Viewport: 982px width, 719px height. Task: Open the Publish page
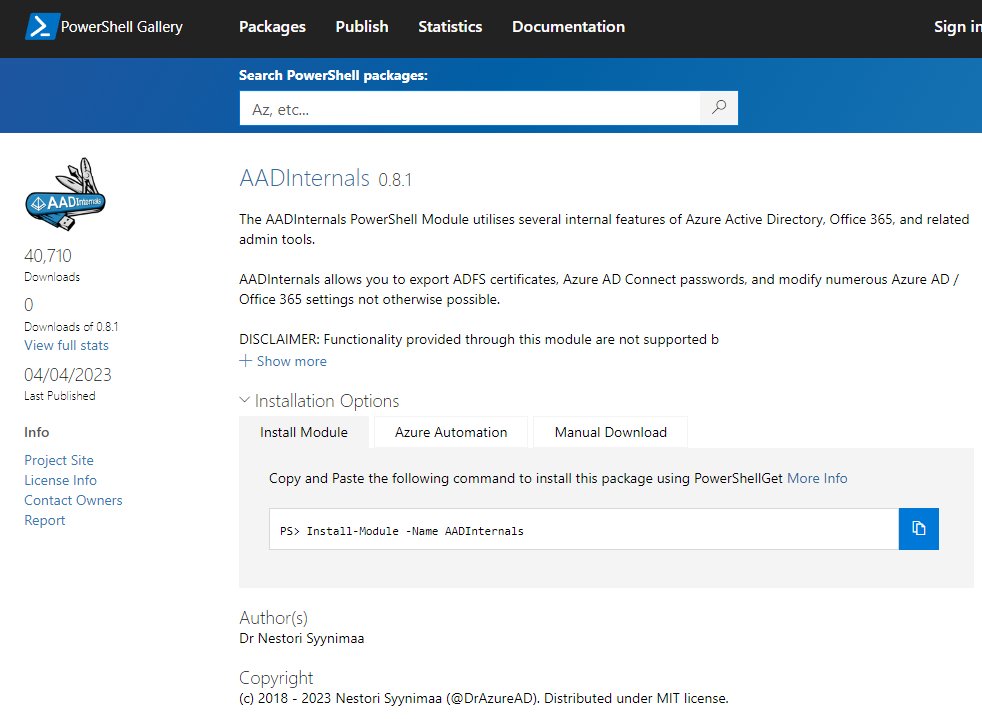(362, 27)
